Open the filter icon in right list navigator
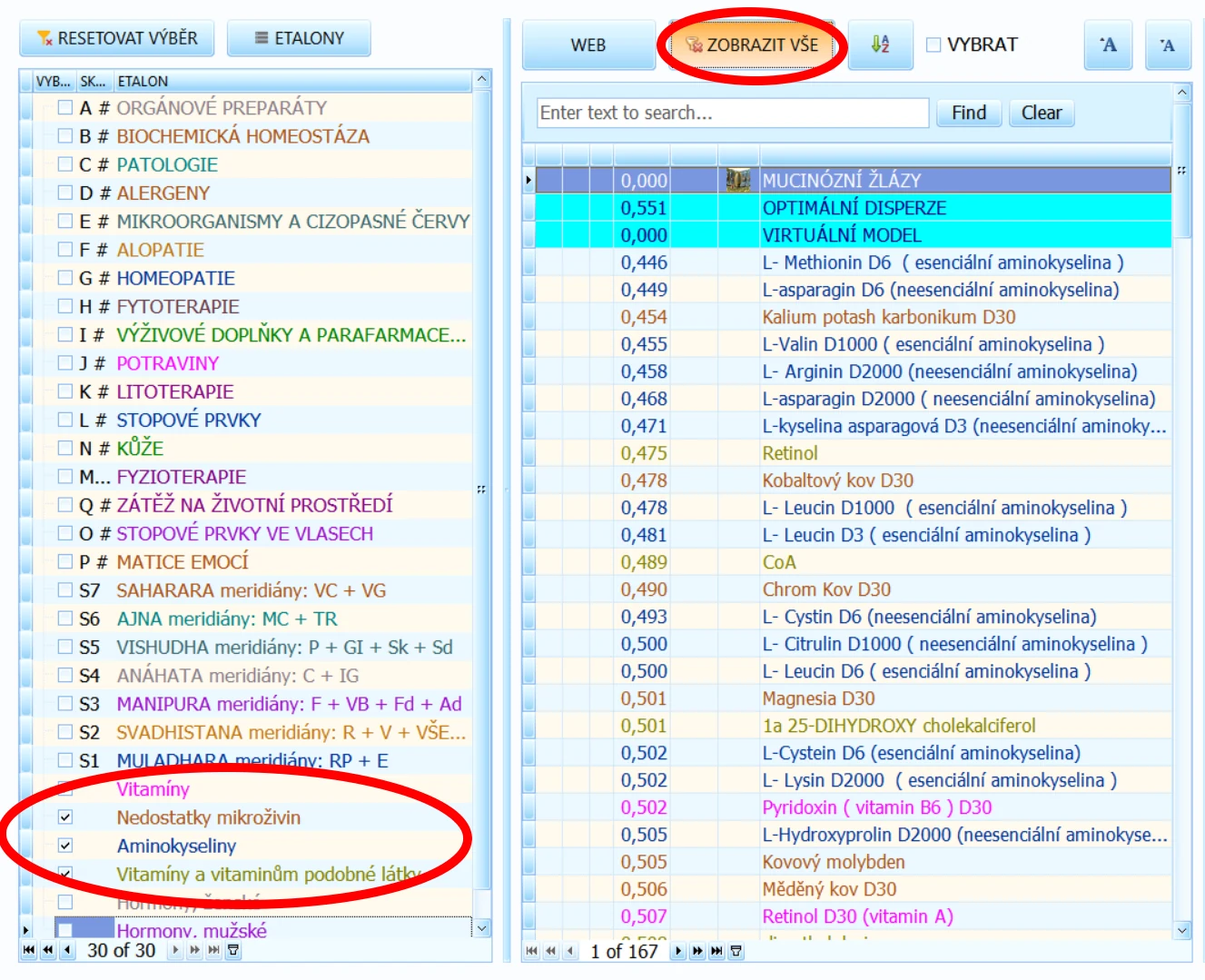This screenshot has width=1205, height=980. point(736,951)
